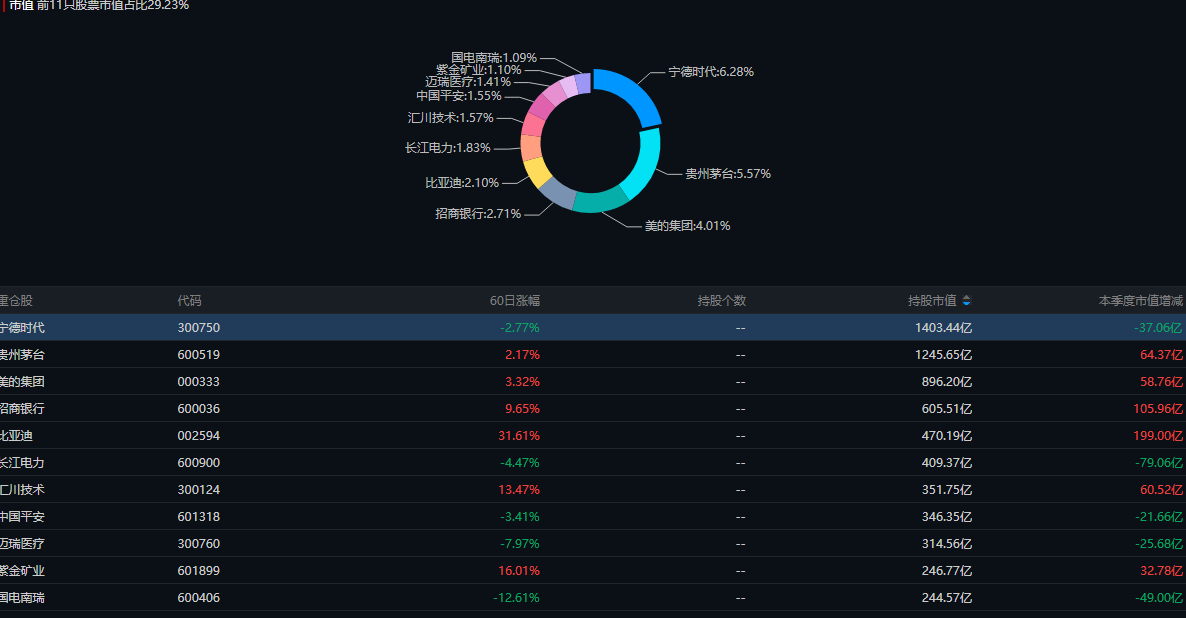The image size is (1186, 618).
Task: Click the chart label 美的集团:4.01%
Action: 687,226
